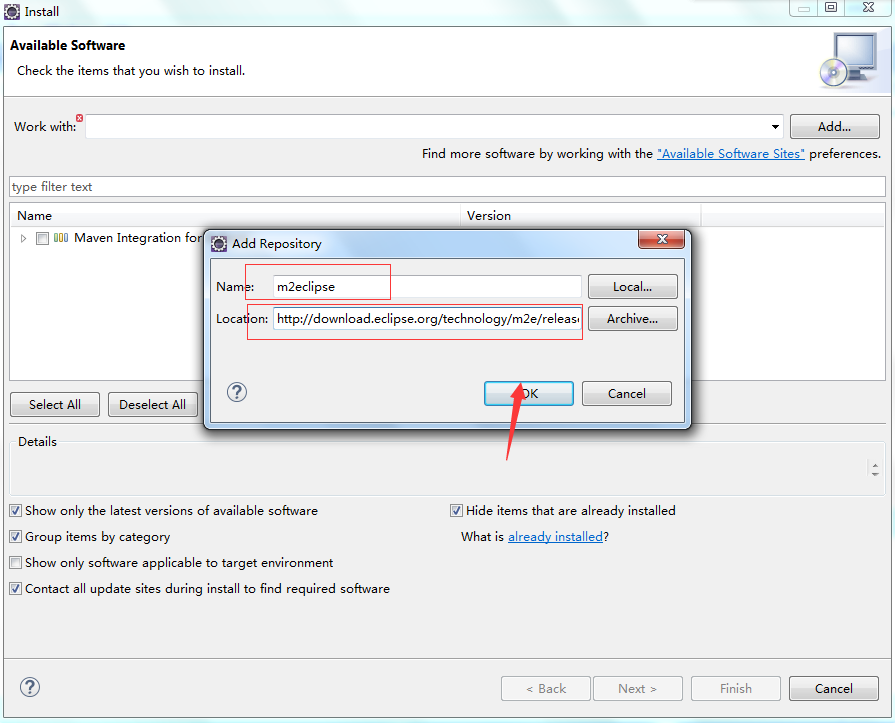
Task: Click Select All button
Action: coord(55,405)
